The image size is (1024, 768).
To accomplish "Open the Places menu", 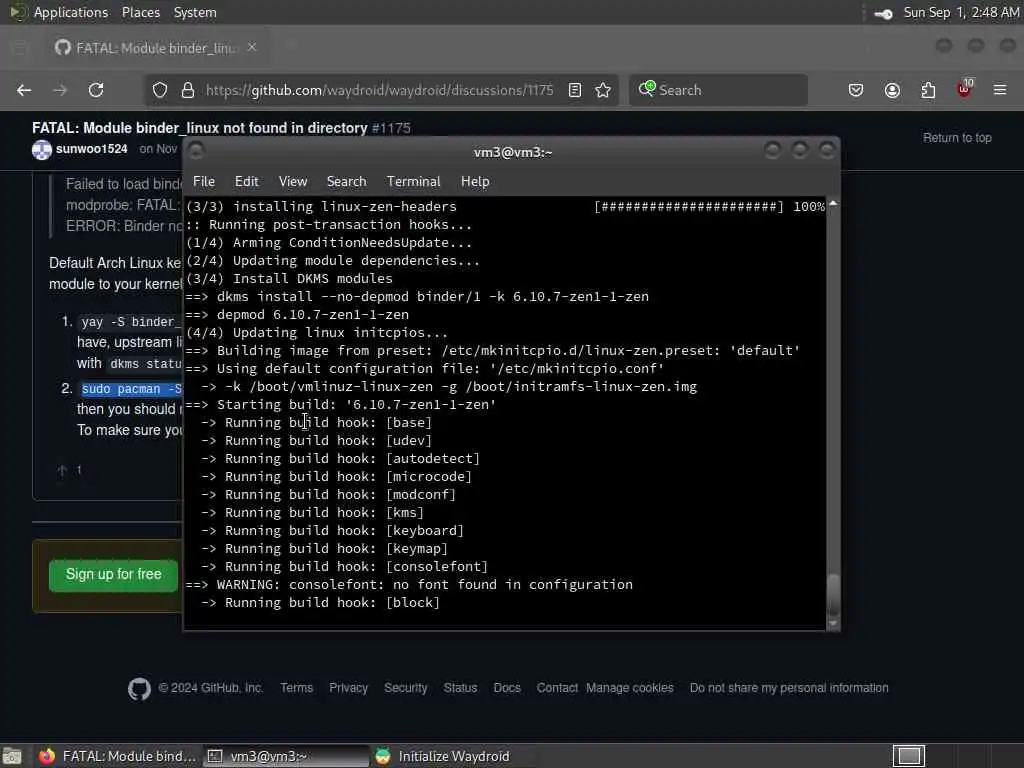I will coord(140,12).
